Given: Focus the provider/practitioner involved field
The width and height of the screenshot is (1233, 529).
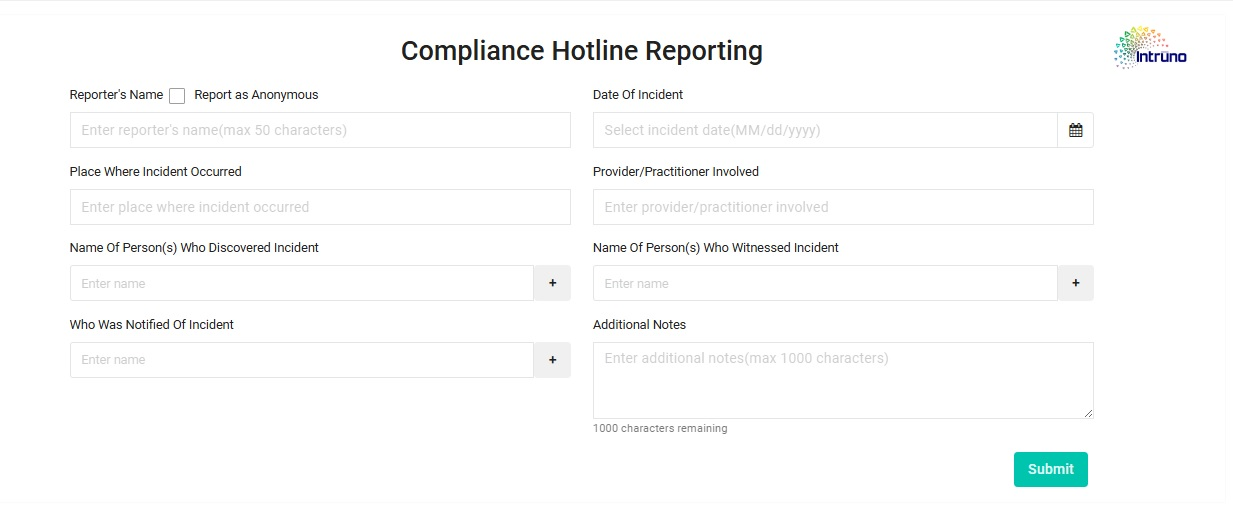Looking at the screenshot, I should 842,207.
